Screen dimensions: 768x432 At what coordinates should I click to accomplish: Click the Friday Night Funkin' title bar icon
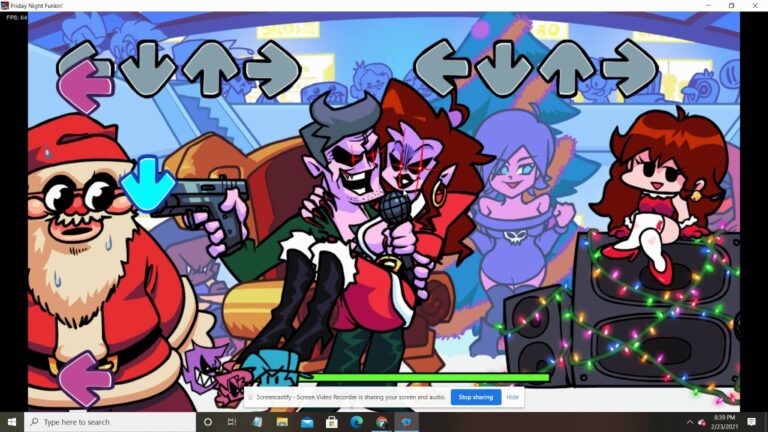click(5, 5)
